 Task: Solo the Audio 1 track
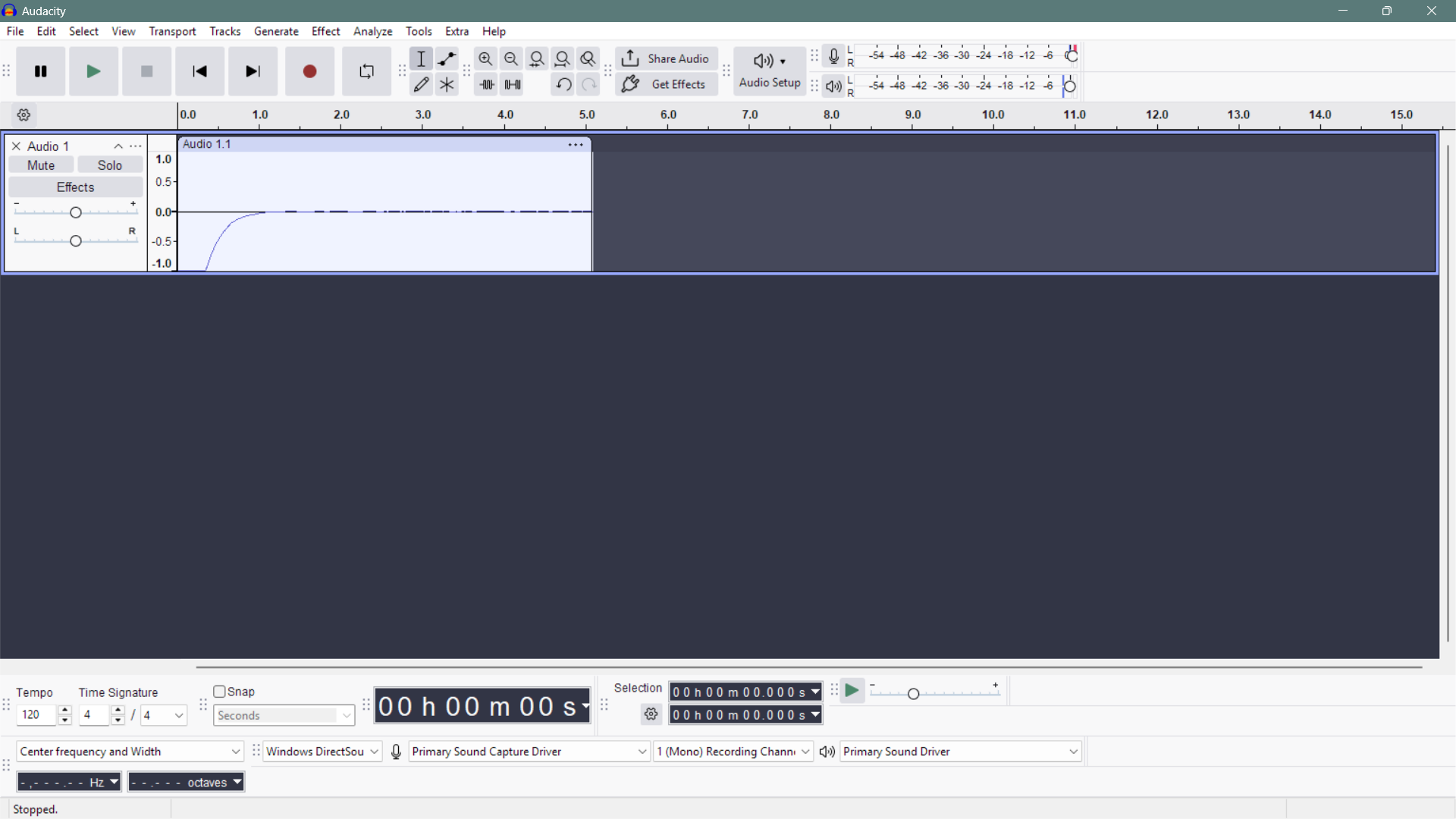(x=110, y=165)
